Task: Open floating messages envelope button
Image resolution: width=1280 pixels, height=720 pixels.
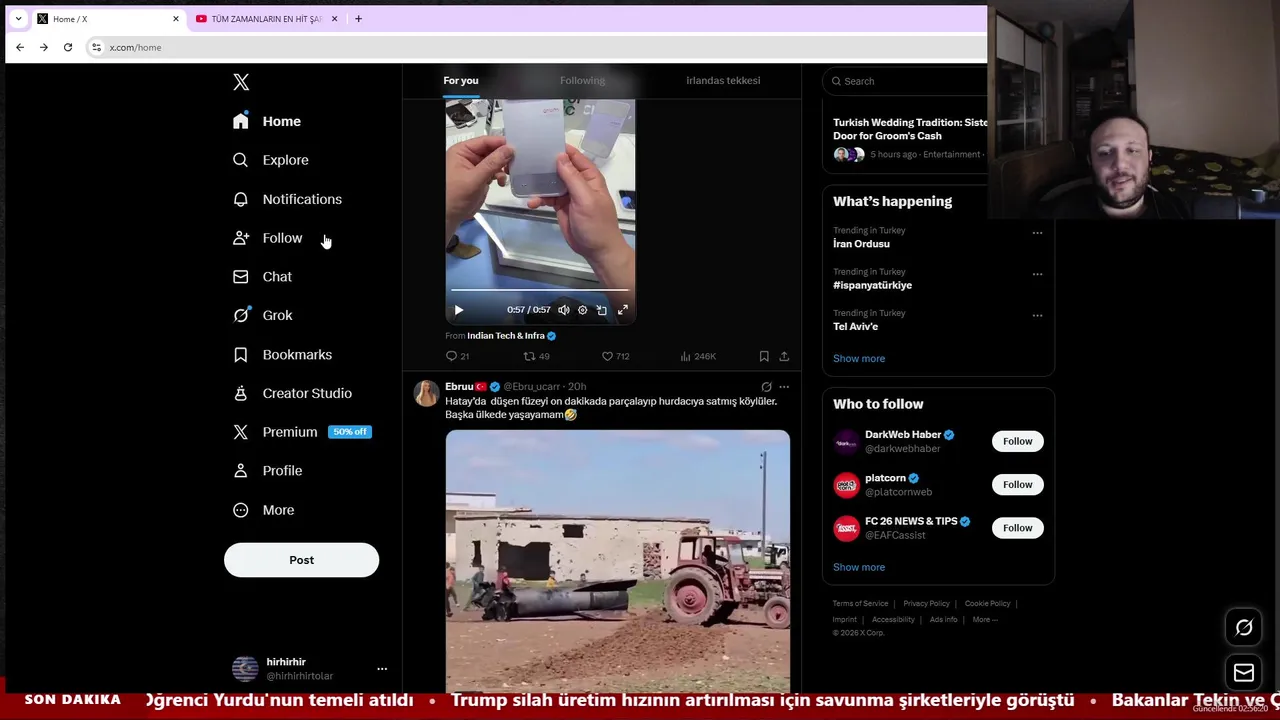Action: [1244, 673]
